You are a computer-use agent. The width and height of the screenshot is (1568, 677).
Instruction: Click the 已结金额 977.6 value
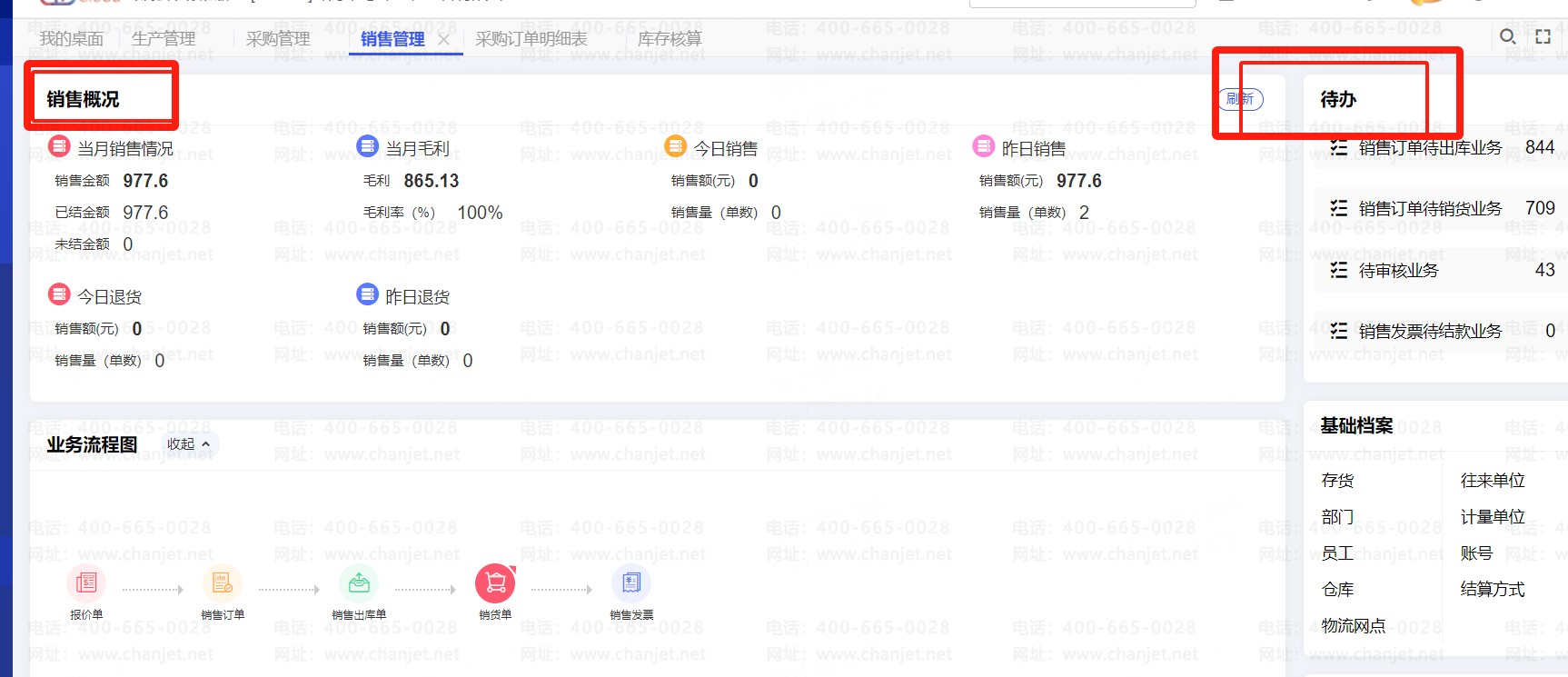145,213
